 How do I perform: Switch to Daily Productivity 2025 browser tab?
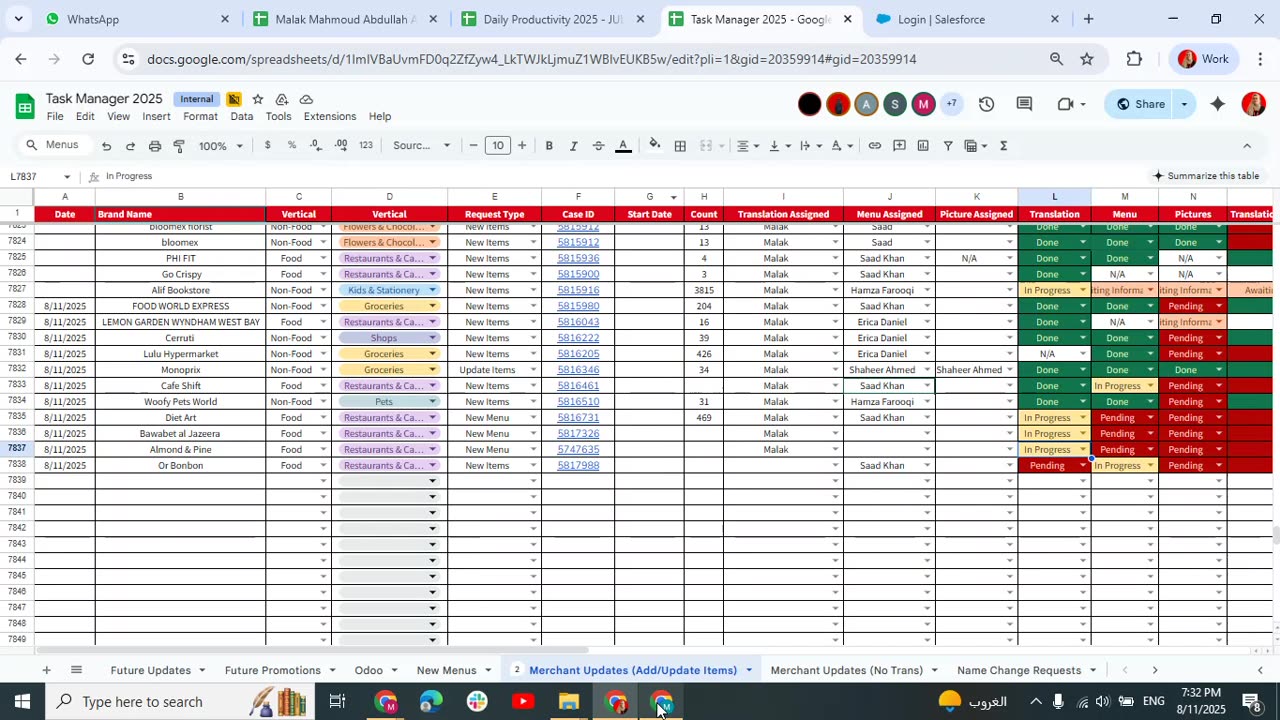[552, 19]
